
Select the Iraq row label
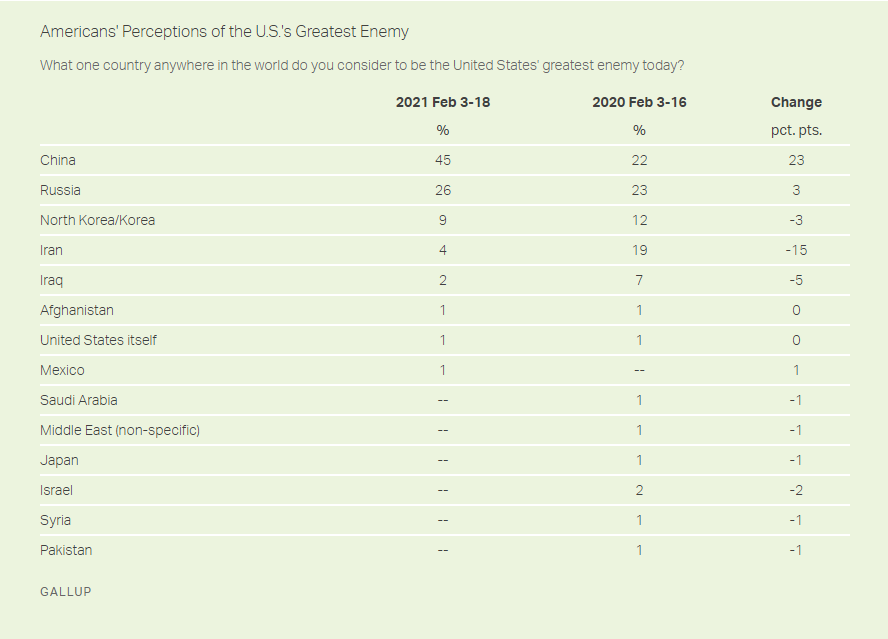pyautogui.click(x=51, y=280)
